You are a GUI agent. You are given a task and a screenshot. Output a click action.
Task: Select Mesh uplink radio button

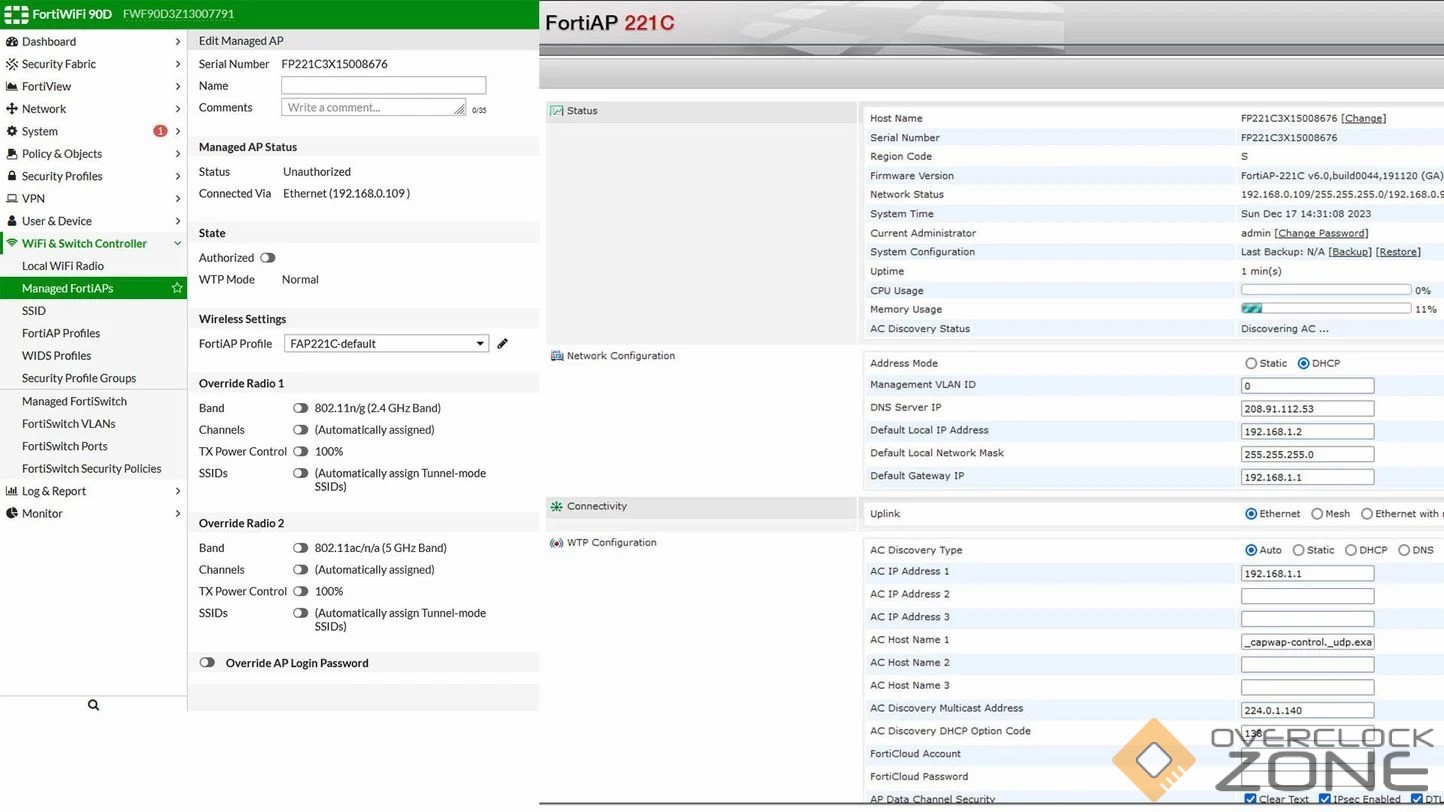click(x=1317, y=514)
